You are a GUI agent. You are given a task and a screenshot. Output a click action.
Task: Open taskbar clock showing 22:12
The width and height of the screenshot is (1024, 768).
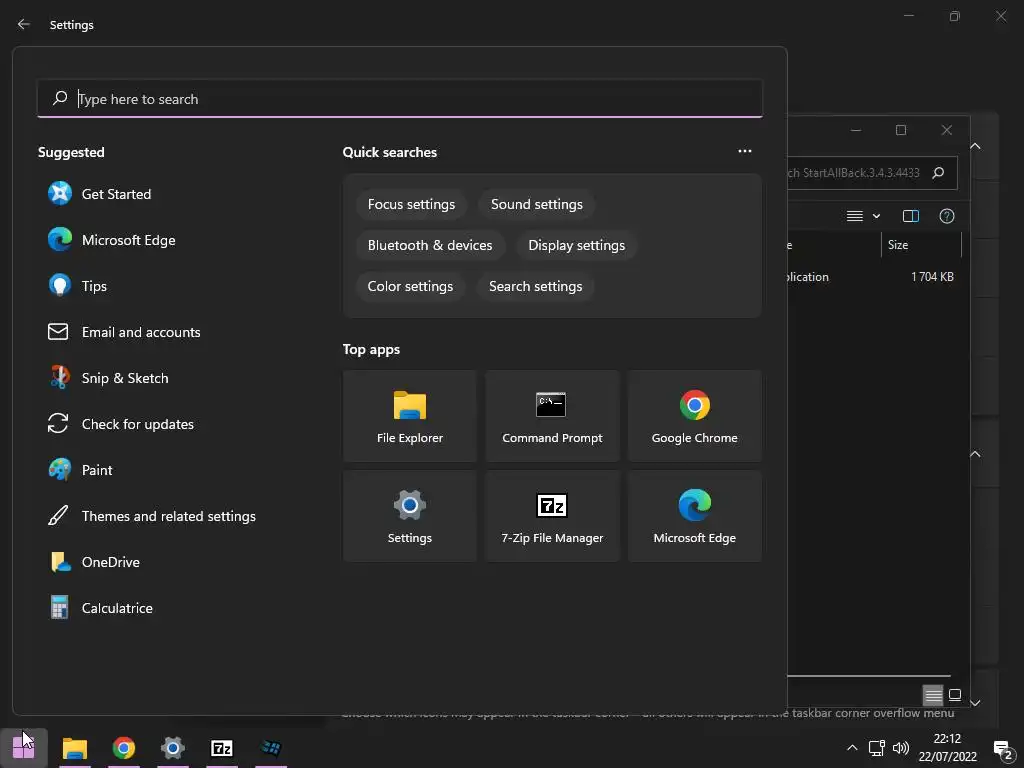(947, 748)
